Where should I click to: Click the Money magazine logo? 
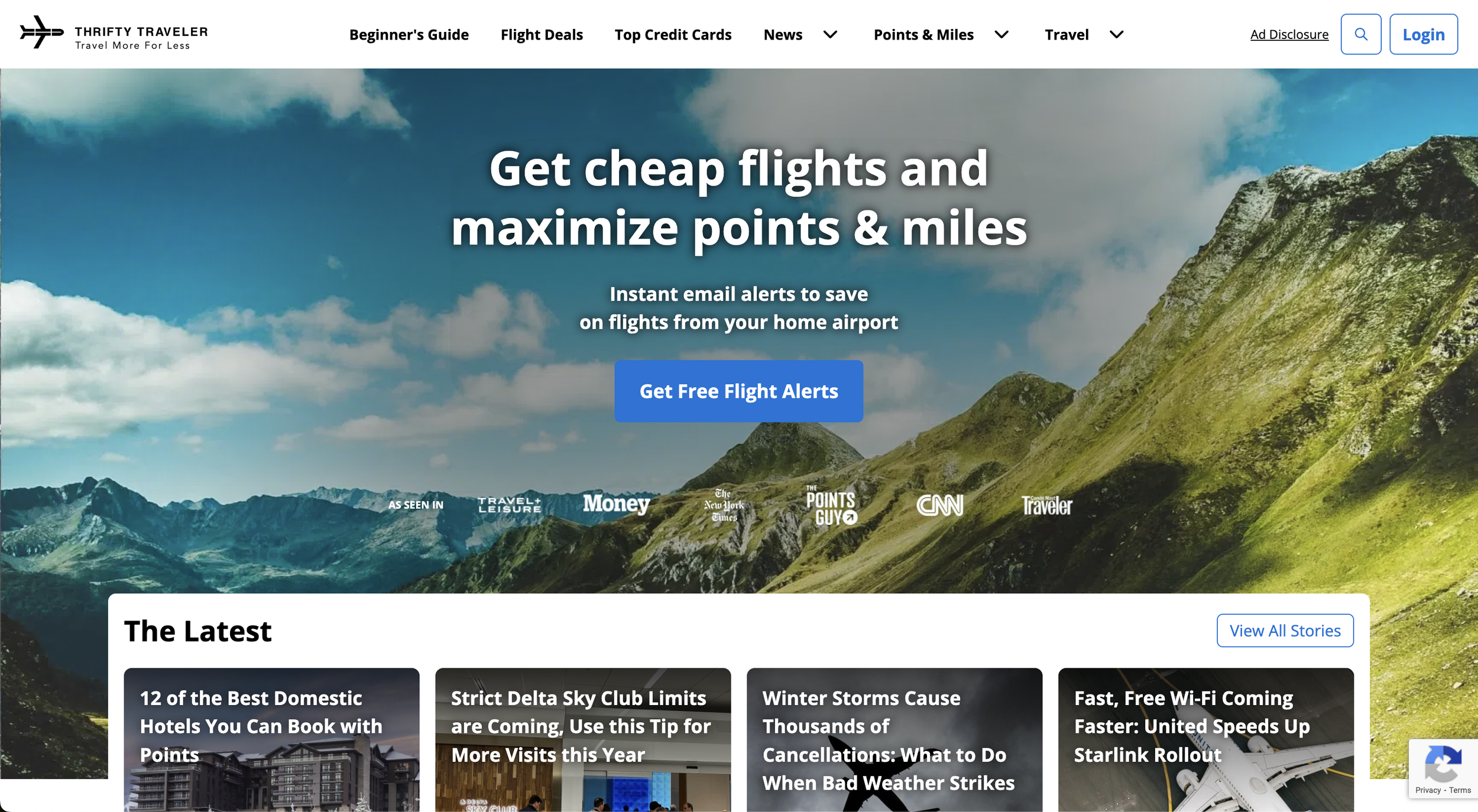point(616,504)
